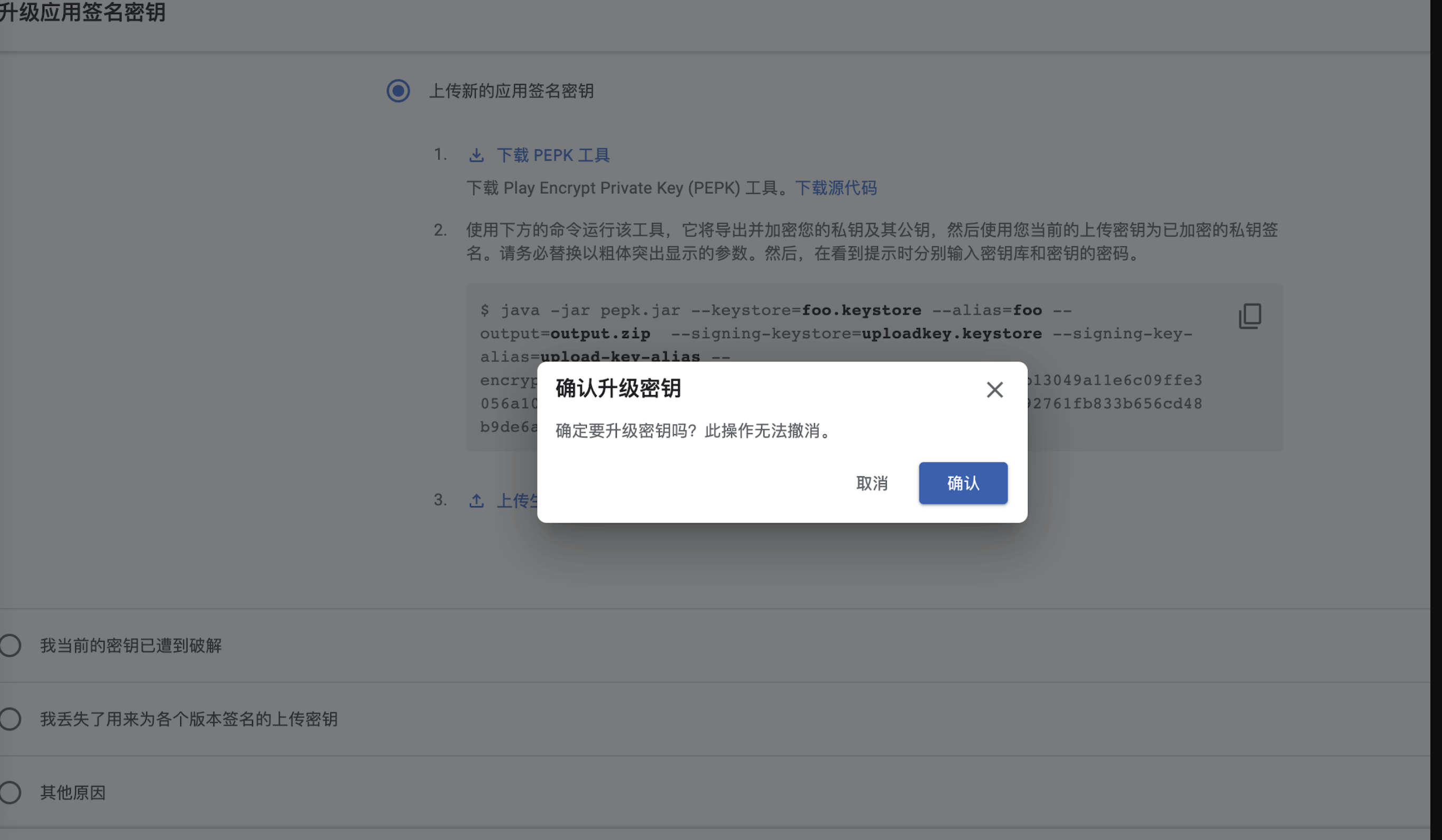Click 取消 to dismiss the confirmation dialog
The height and width of the screenshot is (840, 1442).
872,484
